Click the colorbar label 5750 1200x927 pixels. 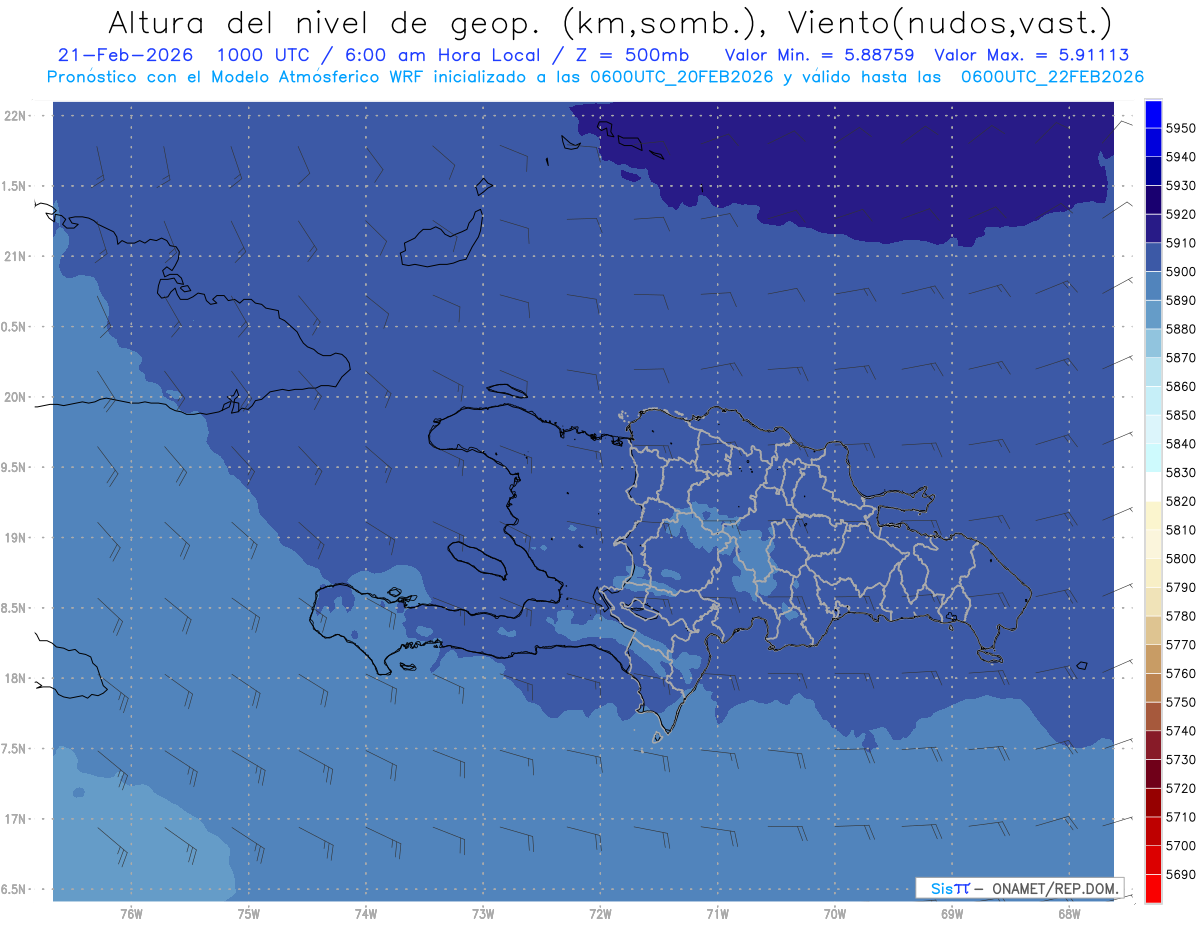point(1180,702)
